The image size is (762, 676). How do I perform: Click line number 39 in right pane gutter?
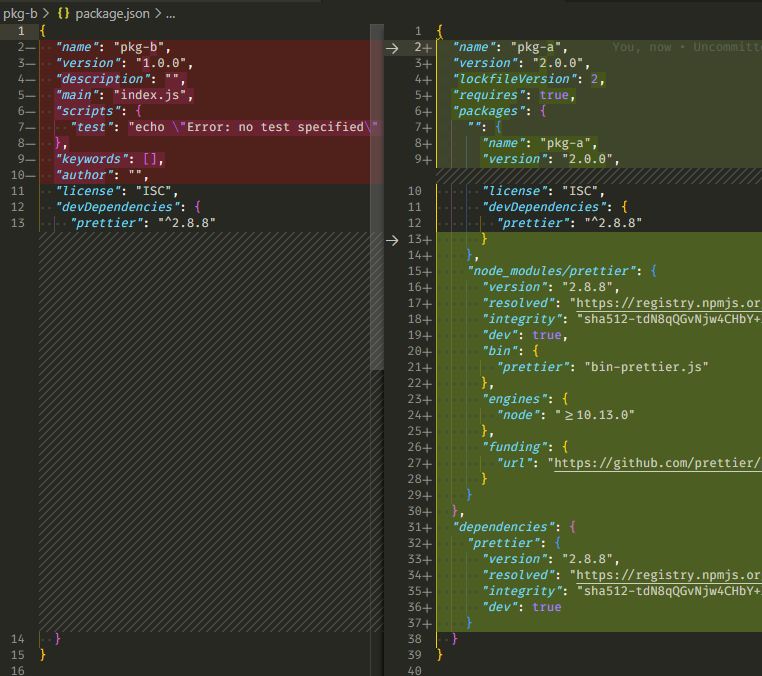tap(415, 655)
